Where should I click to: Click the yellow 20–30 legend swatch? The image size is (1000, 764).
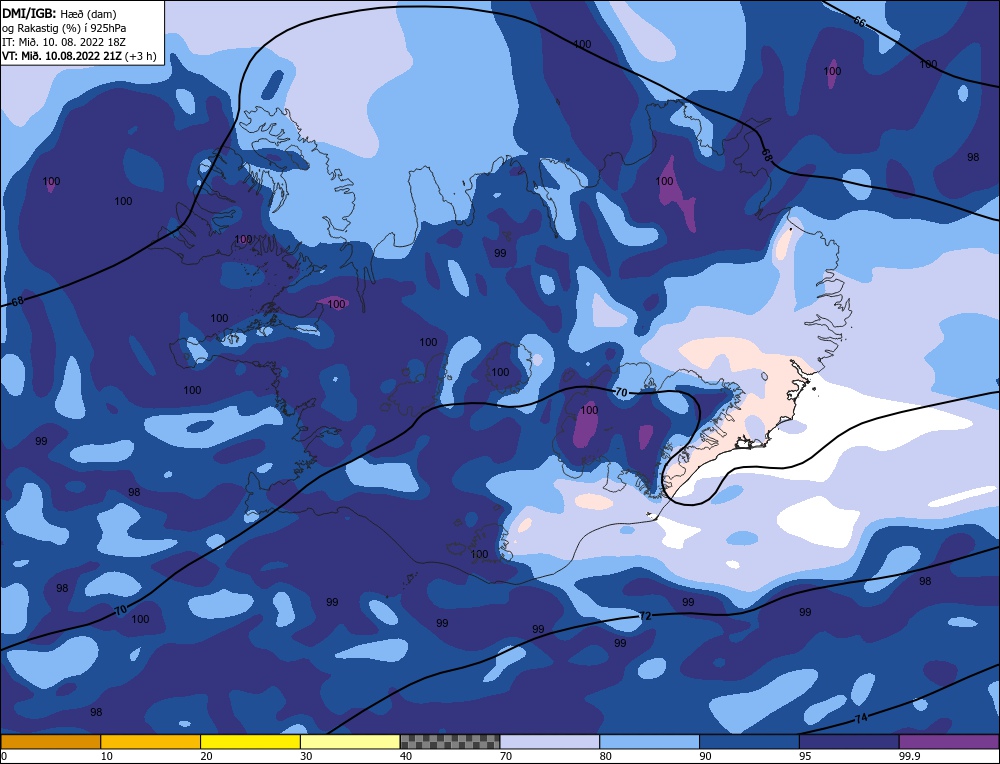pyautogui.click(x=250, y=742)
